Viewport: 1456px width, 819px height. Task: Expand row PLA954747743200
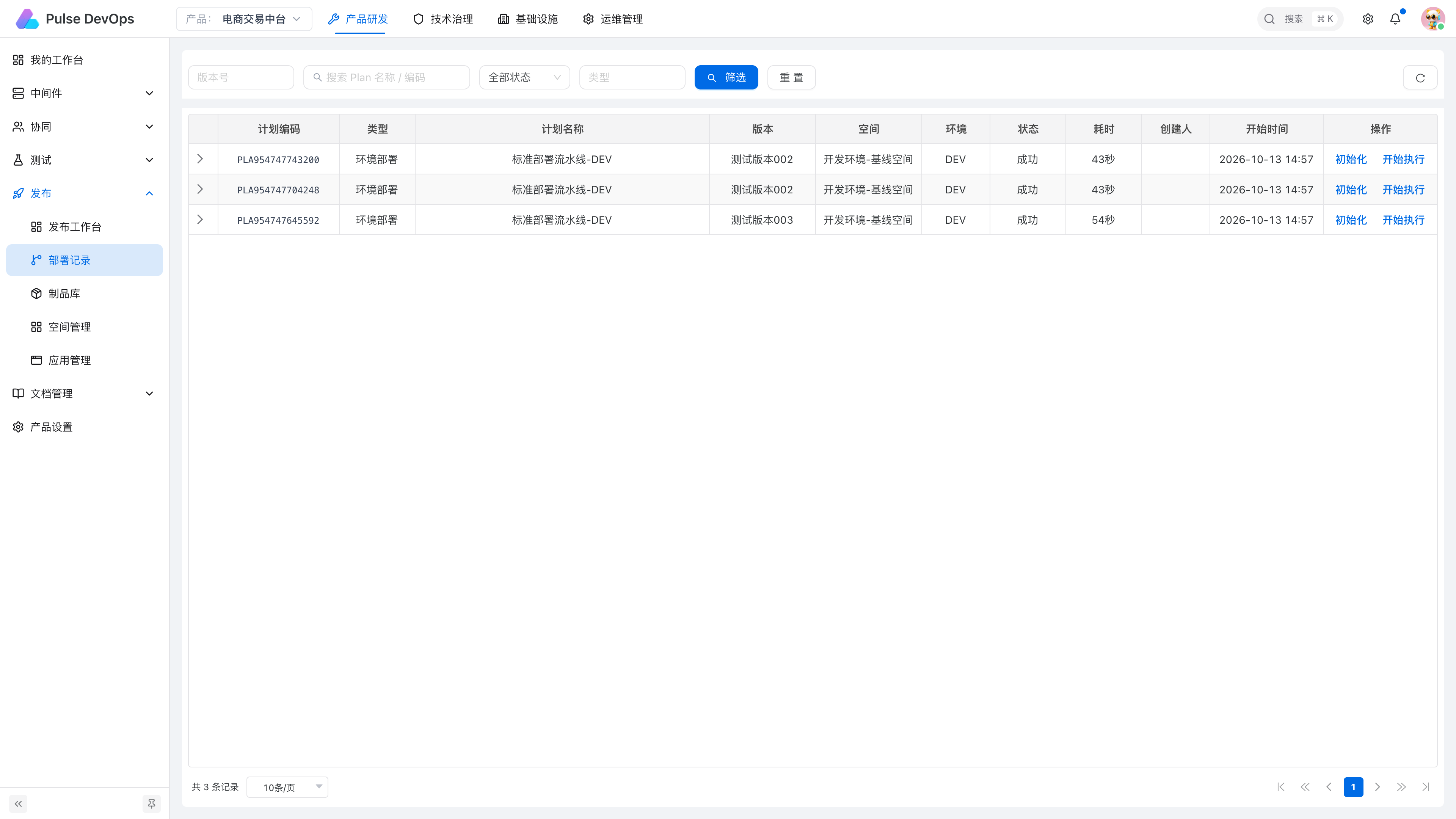[x=200, y=159]
